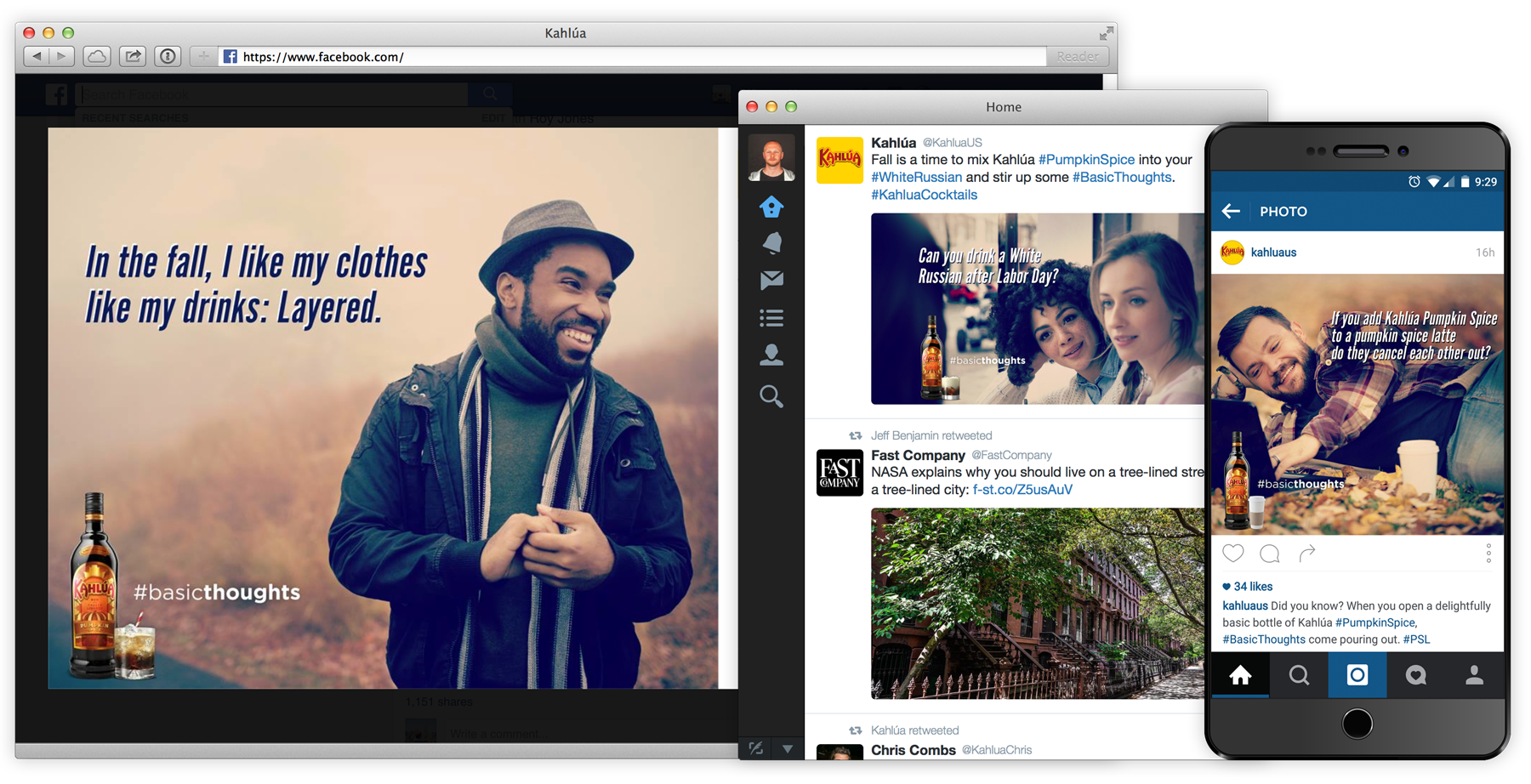Tap #PSL hashtag in Instagram caption
The image size is (1531, 784).
point(1416,639)
